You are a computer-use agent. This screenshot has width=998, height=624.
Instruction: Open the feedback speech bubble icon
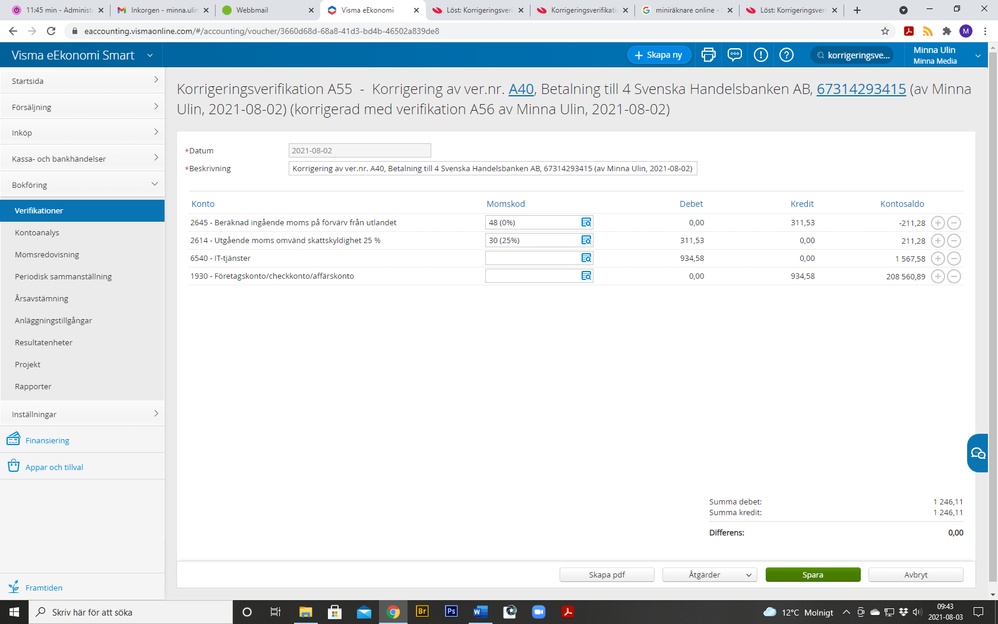coord(734,55)
